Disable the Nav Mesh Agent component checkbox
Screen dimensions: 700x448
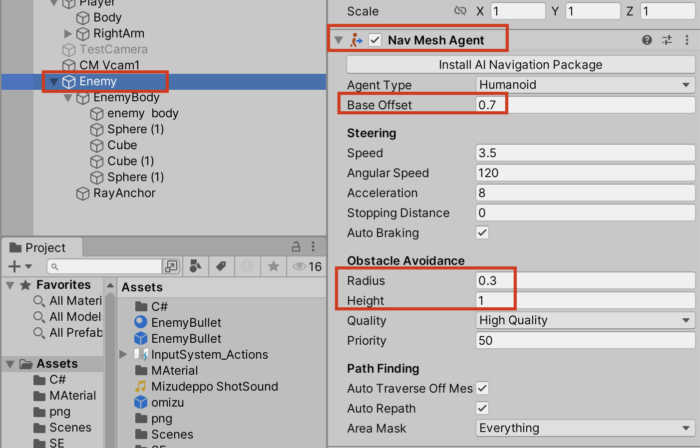click(375, 40)
